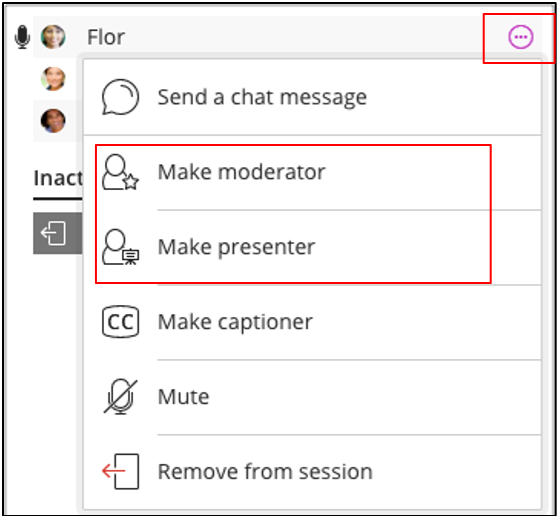This screenshot has height=516, width=559.
Task: Click Flor's microphone status icon
Action: click(22, 37)
